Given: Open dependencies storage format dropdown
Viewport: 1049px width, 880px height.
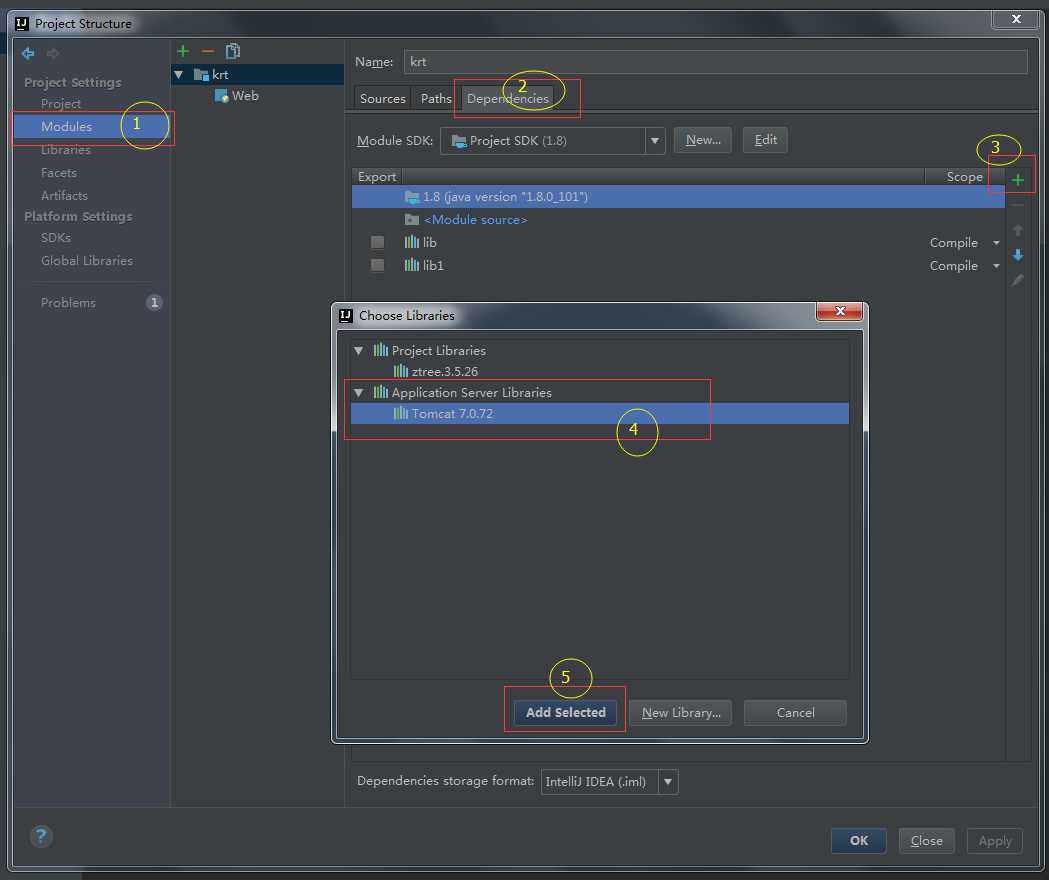Looking at the screenshot, I should click(668, 782).
